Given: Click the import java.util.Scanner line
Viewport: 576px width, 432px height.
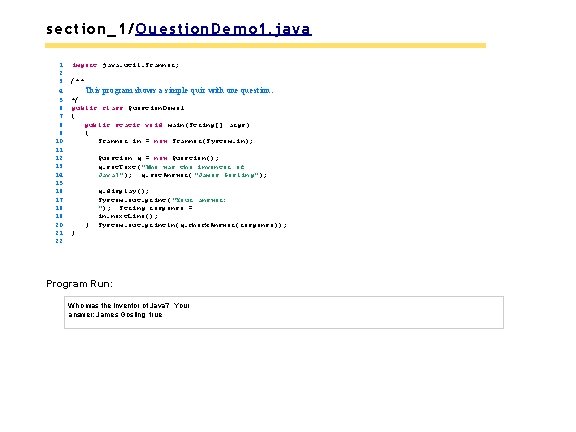Looking at the screenshot, I should pos(125,65).
